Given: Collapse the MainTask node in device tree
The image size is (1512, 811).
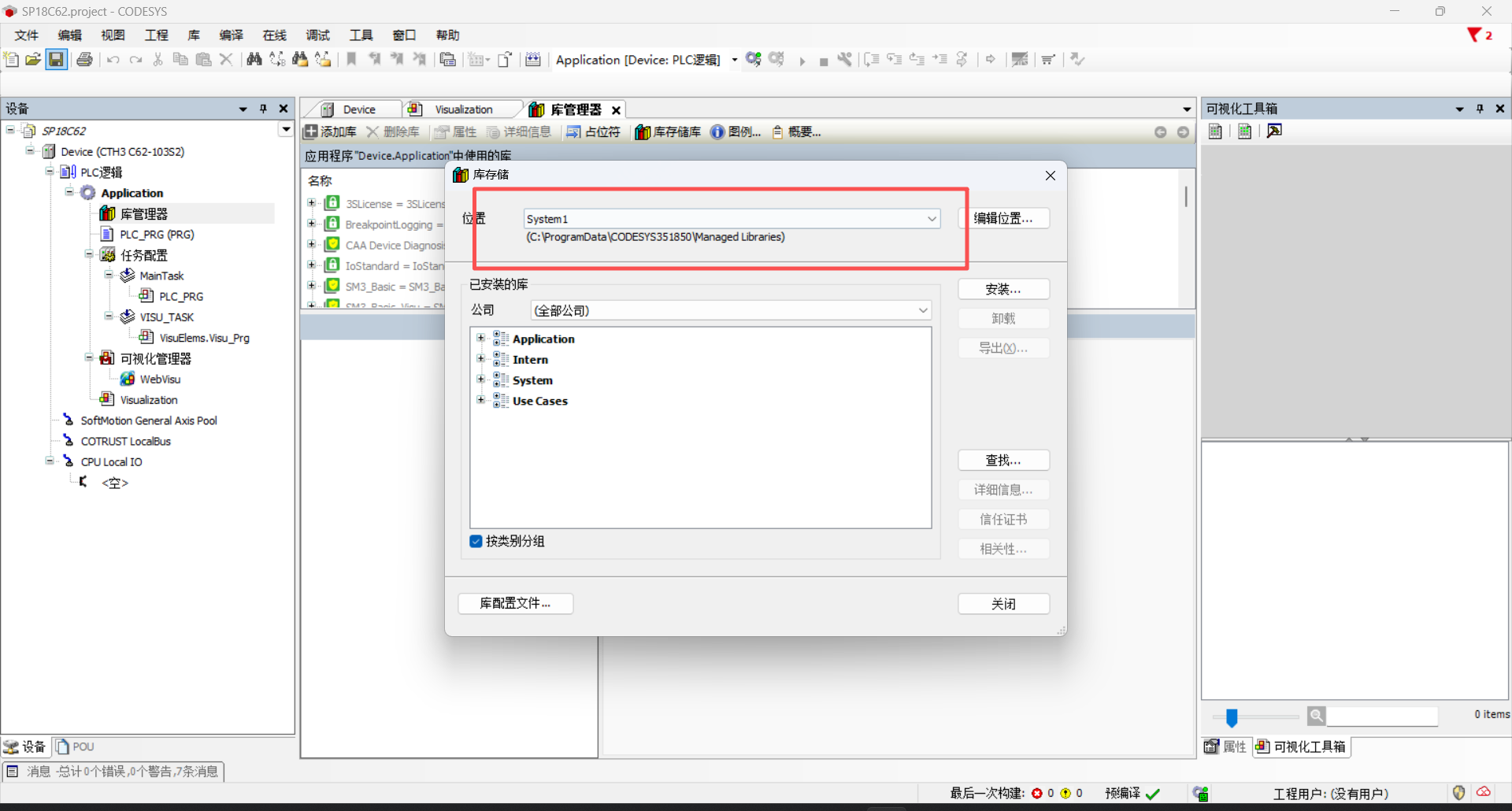Looking at the screenshot, I should 109,275.
